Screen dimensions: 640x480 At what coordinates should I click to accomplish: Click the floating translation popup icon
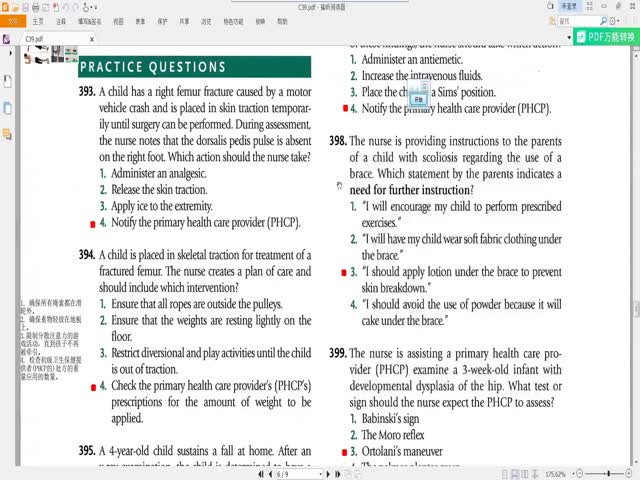(419, 96)
